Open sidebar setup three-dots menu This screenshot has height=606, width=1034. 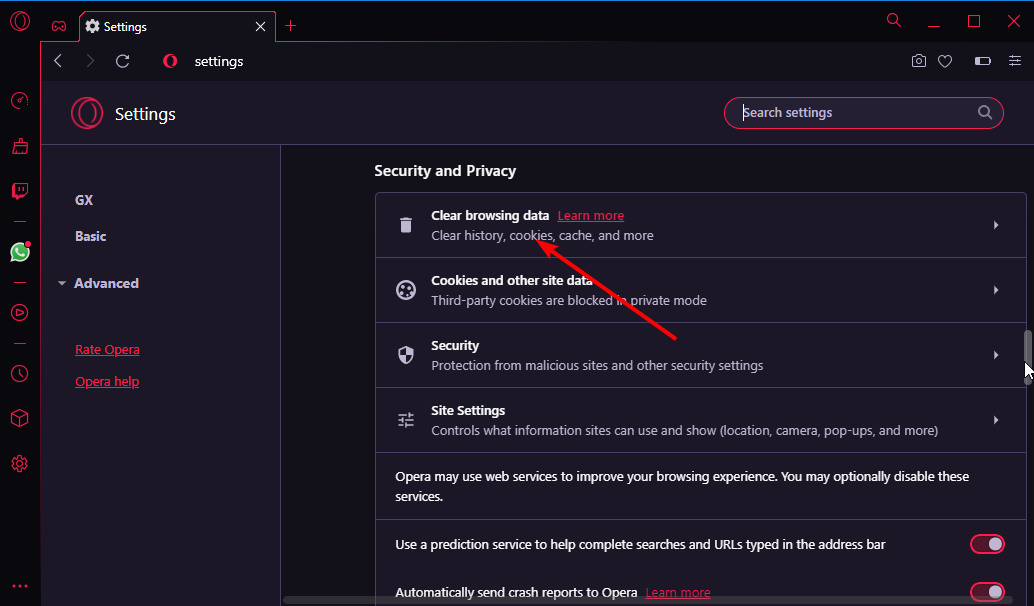20,586
